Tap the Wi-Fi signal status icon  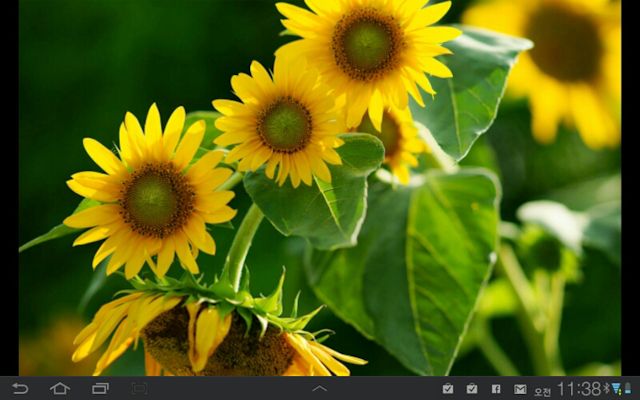(x=616, y=388)
